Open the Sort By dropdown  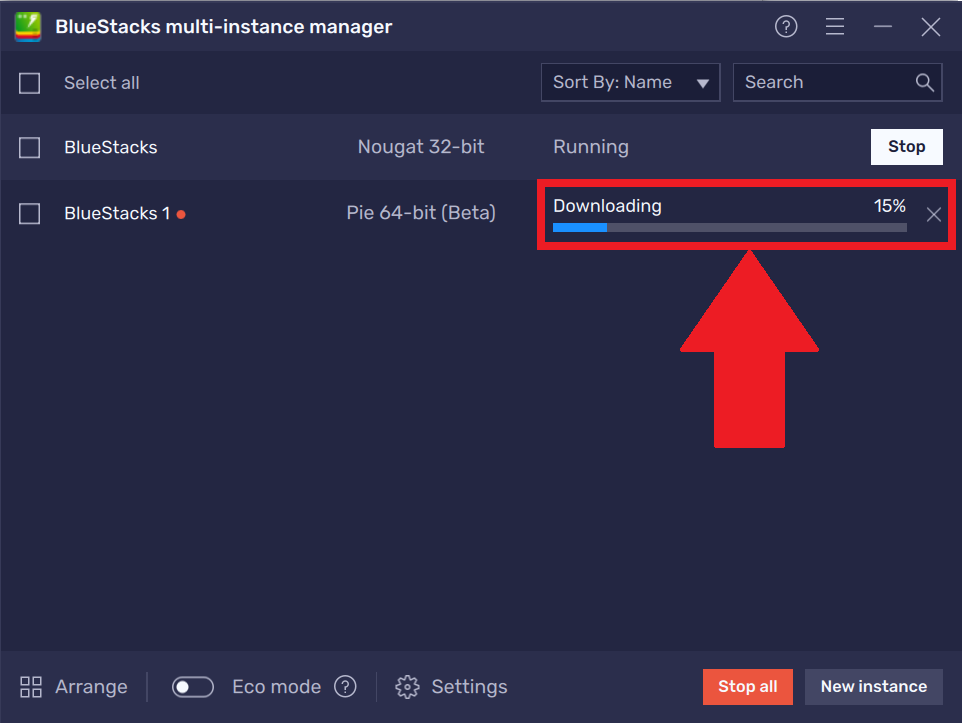coord(630,82)
